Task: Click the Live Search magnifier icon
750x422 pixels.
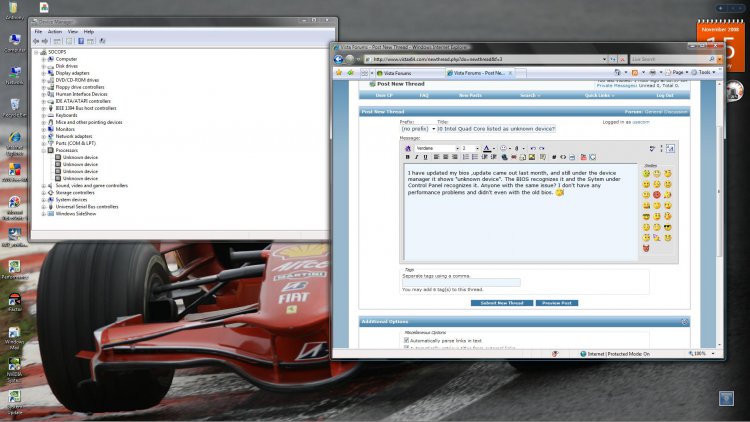Action: (712, 59)
